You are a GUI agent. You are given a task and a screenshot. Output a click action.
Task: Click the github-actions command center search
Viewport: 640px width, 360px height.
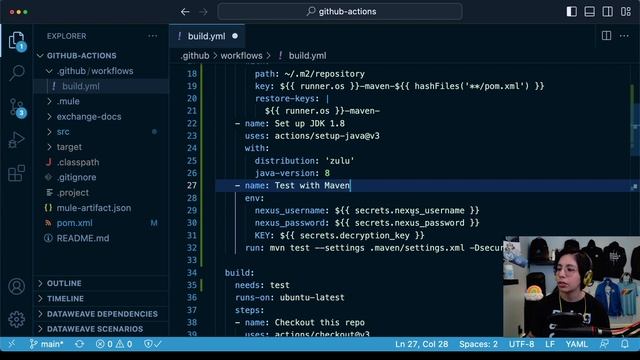click(340, 11)
